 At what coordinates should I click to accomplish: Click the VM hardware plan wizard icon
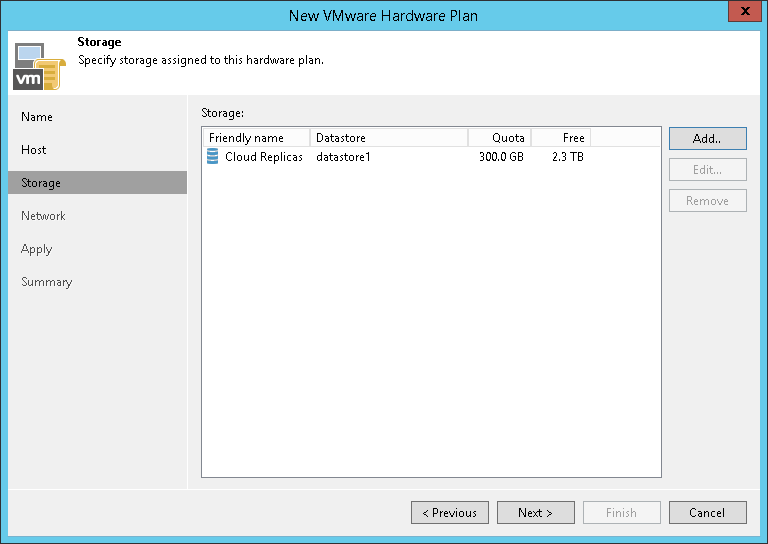point(38,66)
